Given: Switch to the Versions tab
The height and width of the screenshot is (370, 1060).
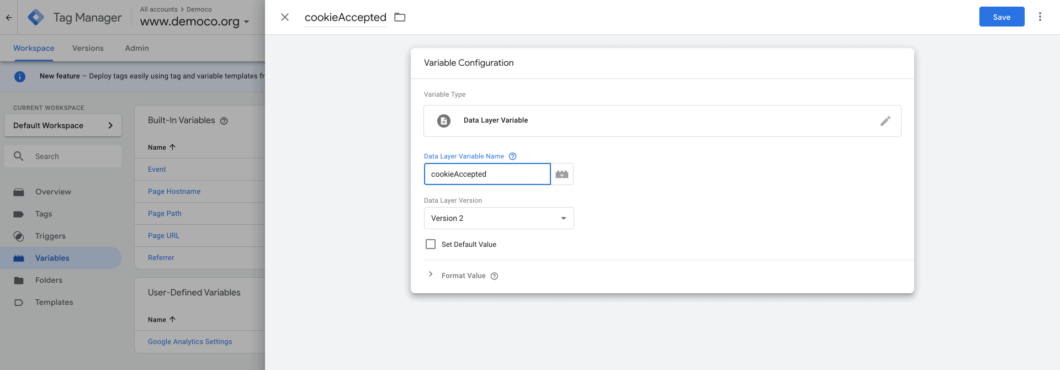Looking at the screenshot, I should [88, 48].
